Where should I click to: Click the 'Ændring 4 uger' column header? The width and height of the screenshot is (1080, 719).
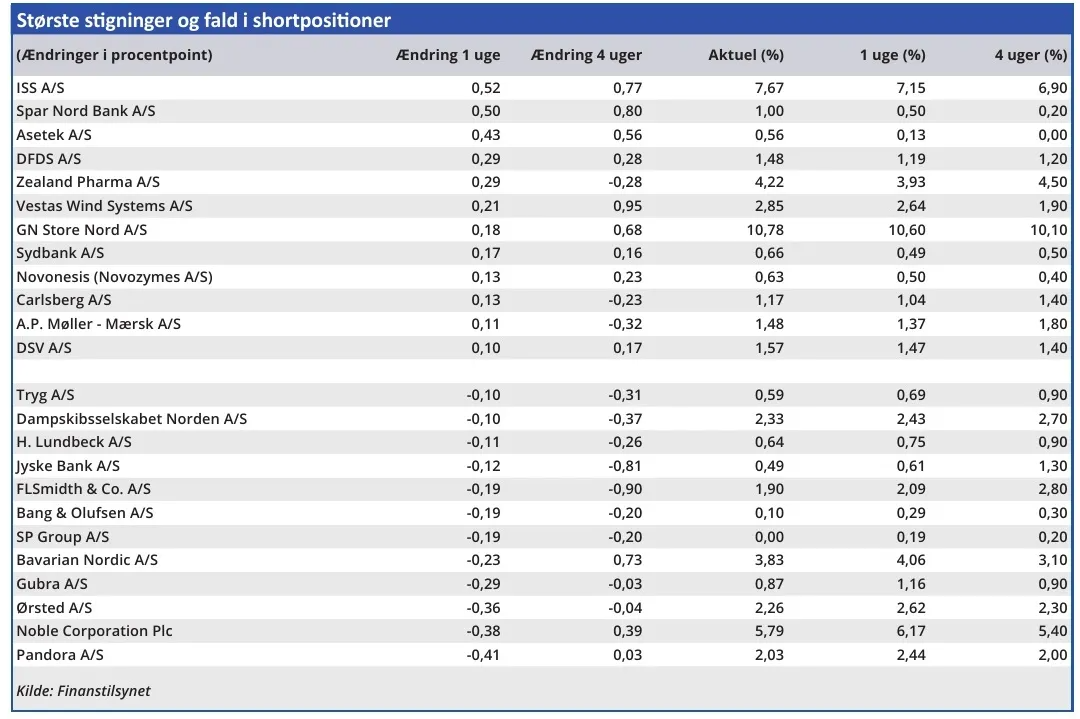587,55
